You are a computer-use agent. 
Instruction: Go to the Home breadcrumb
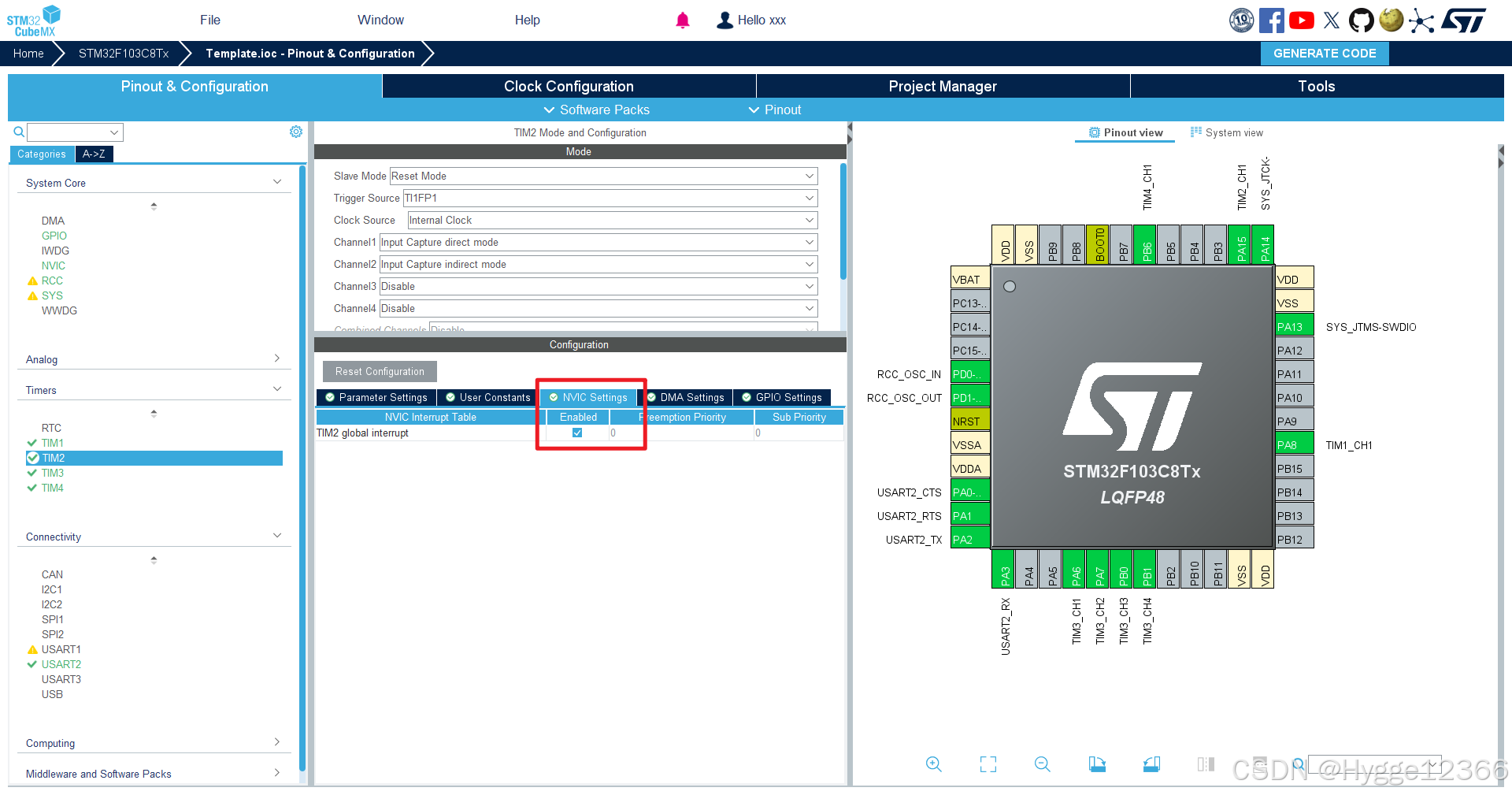[28, 54]
